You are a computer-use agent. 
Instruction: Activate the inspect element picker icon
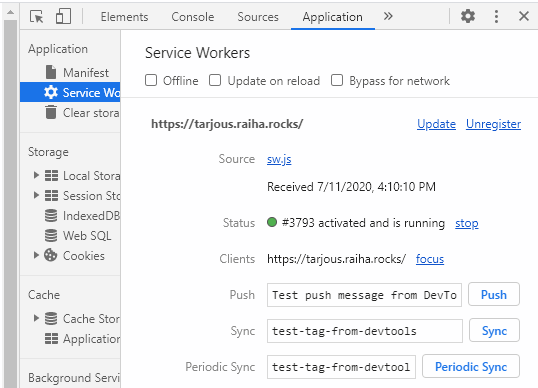pyautogui.click(x=37, y=16)
